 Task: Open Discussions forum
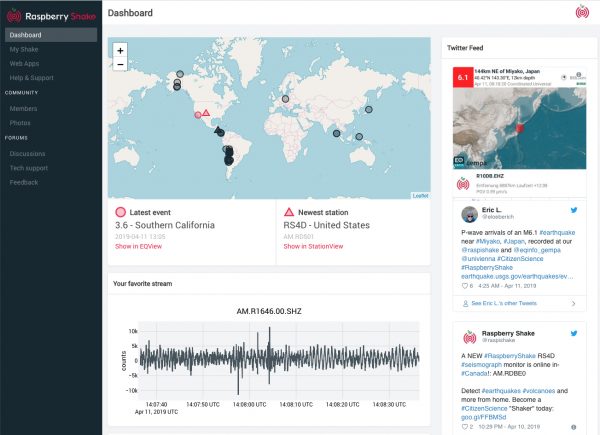click(27, 154)
